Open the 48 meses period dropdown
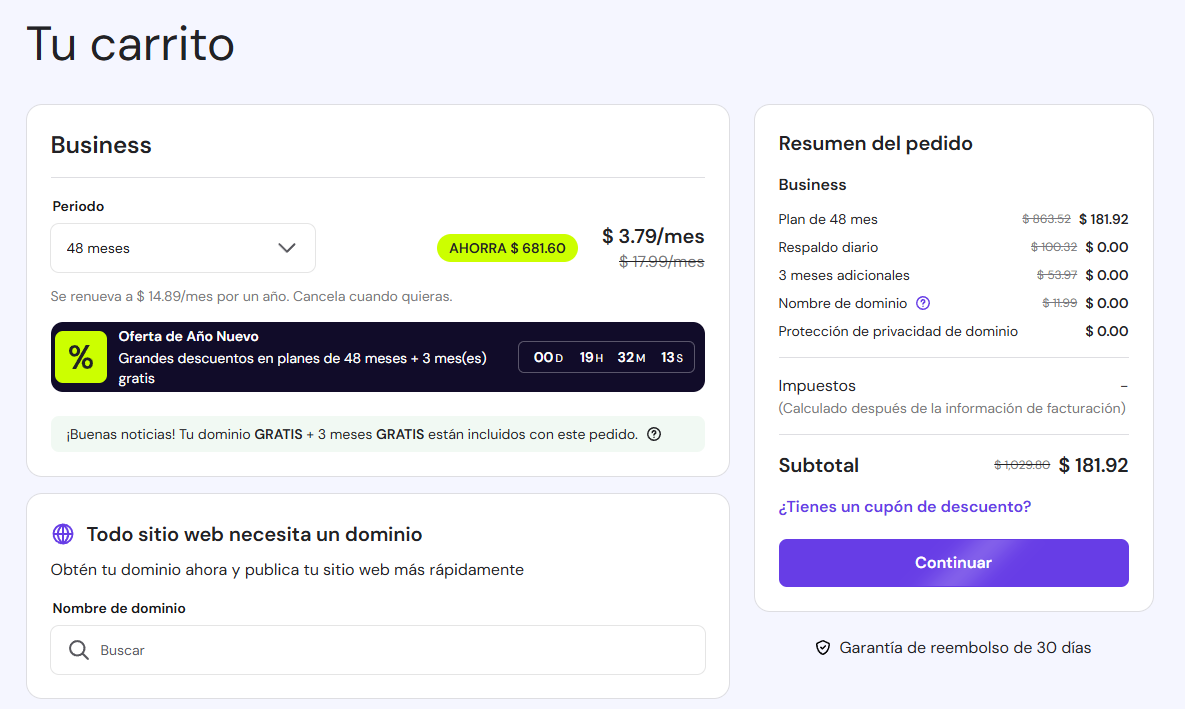1185x709 pixels. pos(182,247)
